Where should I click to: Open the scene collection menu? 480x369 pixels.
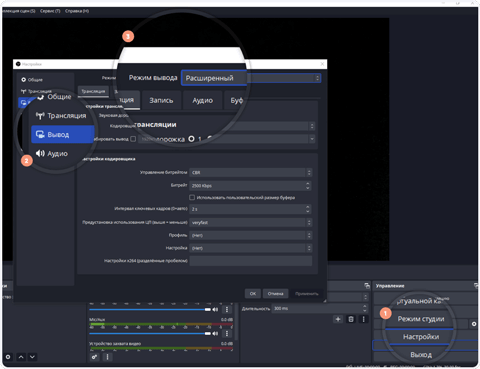(x=18, y=11)
